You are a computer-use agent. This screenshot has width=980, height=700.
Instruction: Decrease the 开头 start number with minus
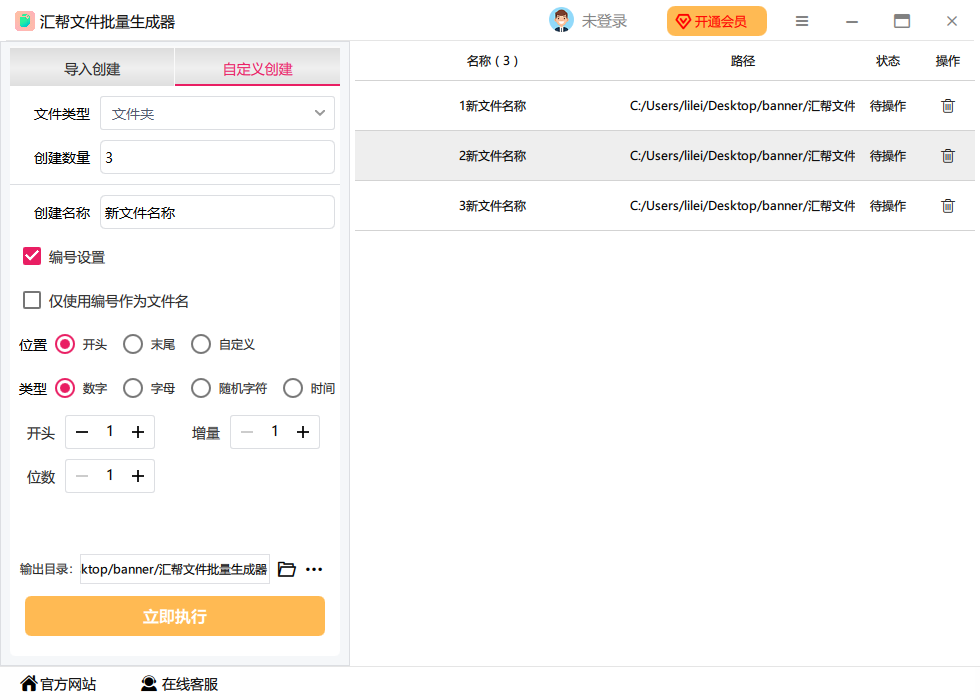(82, 432)
